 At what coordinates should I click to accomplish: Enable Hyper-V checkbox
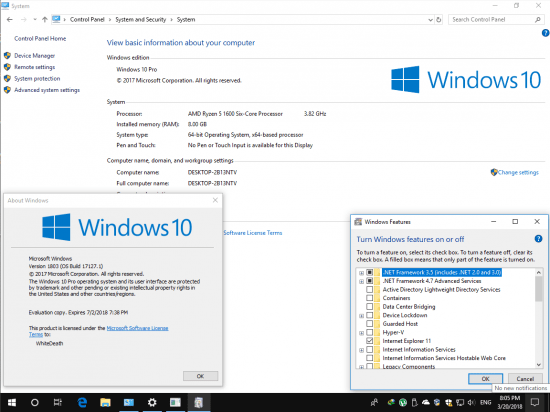(x=369, y=332)
